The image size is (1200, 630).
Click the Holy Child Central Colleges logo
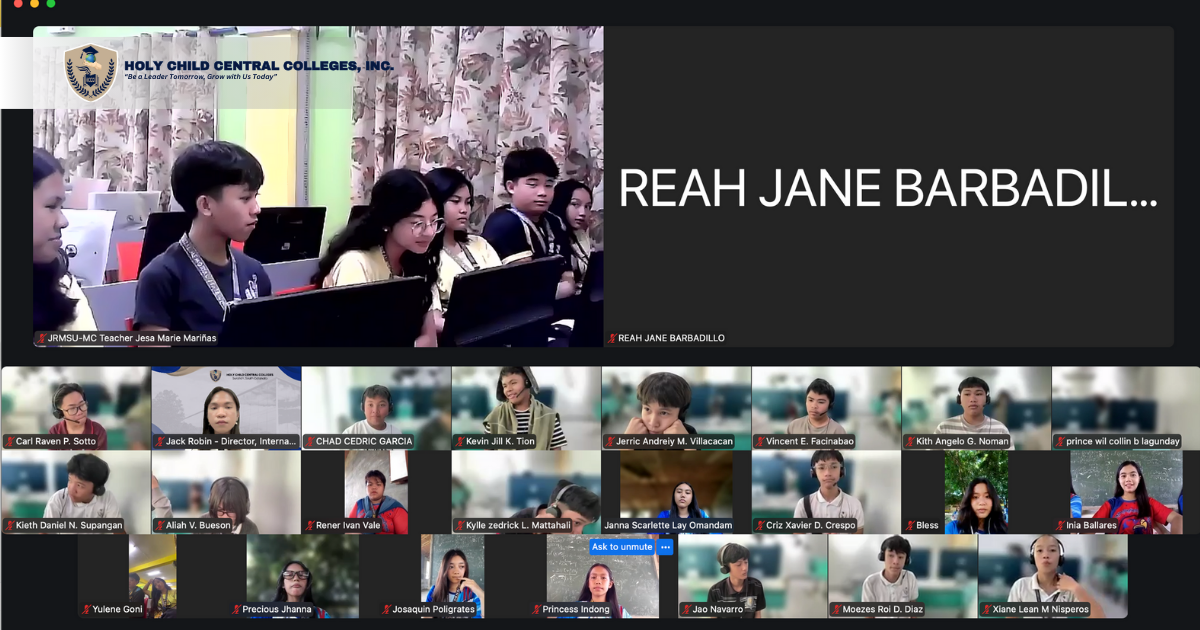[x=91, y=72]
